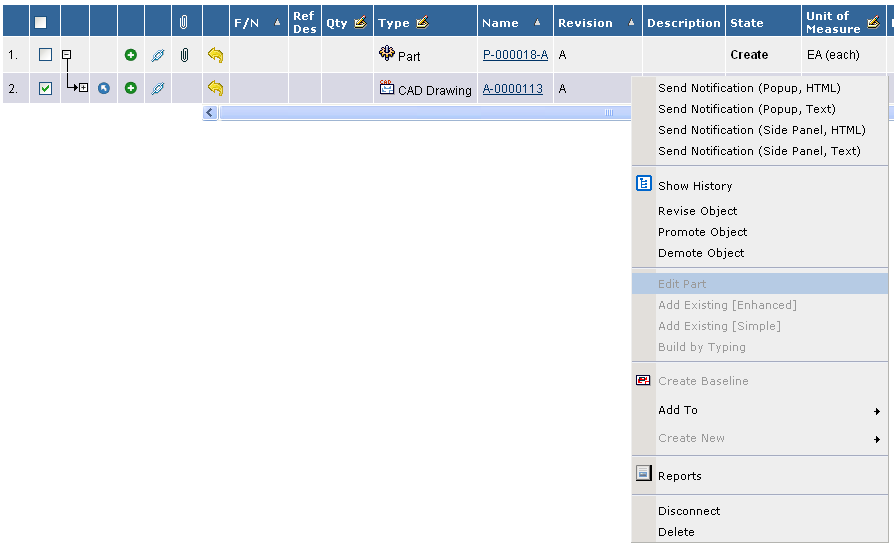
Task: Open the P-000018-A part link
Action: pos(515,55)
